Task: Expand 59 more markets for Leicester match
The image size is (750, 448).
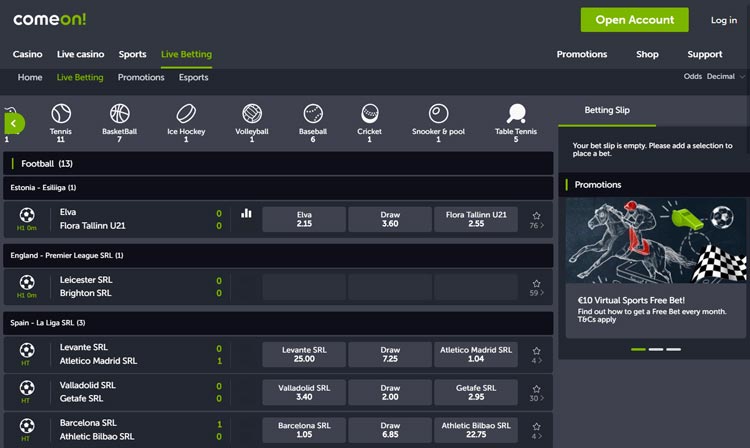Action: point(537,293)
